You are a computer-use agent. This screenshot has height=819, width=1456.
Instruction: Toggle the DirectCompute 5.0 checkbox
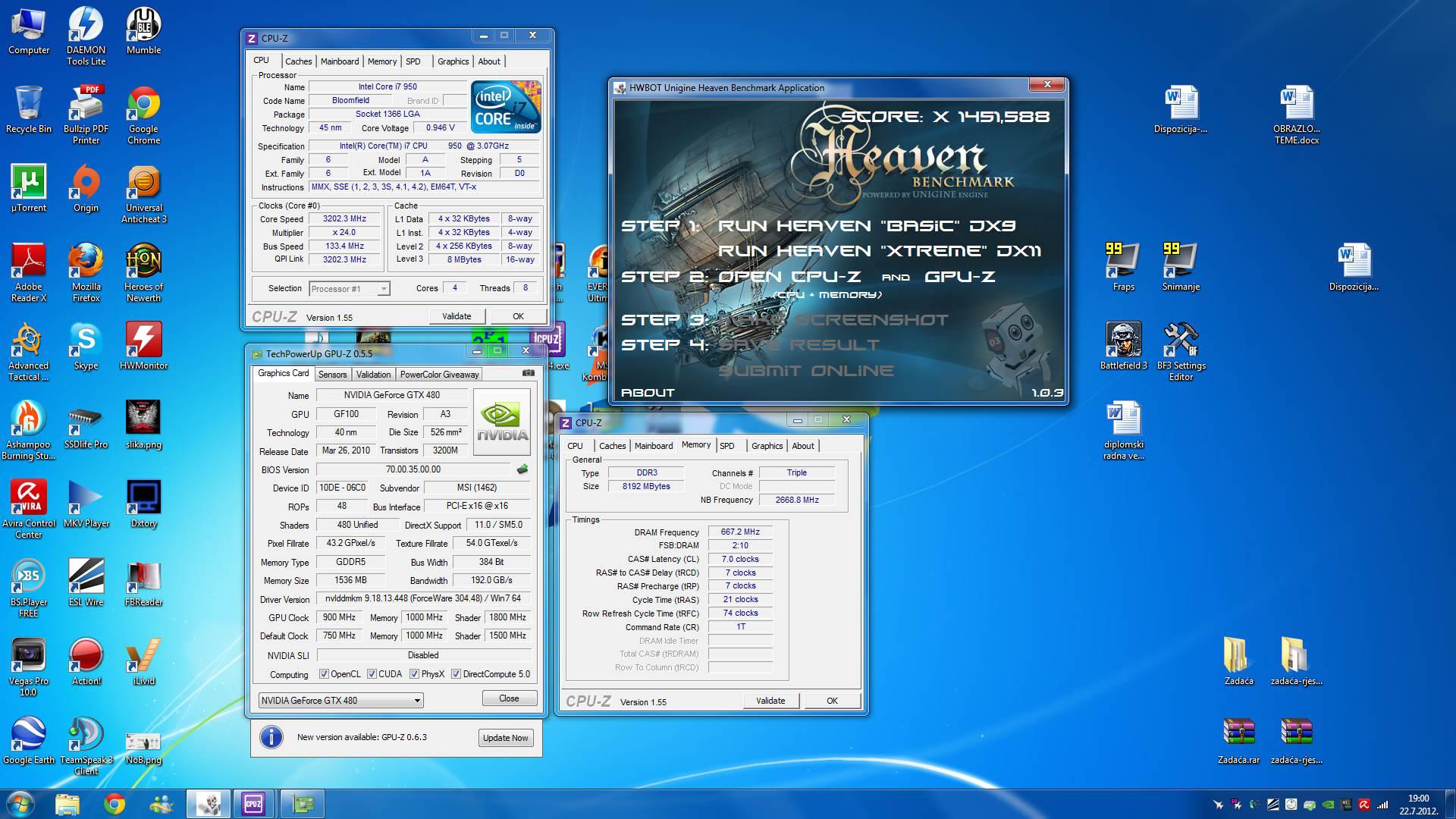456,673
